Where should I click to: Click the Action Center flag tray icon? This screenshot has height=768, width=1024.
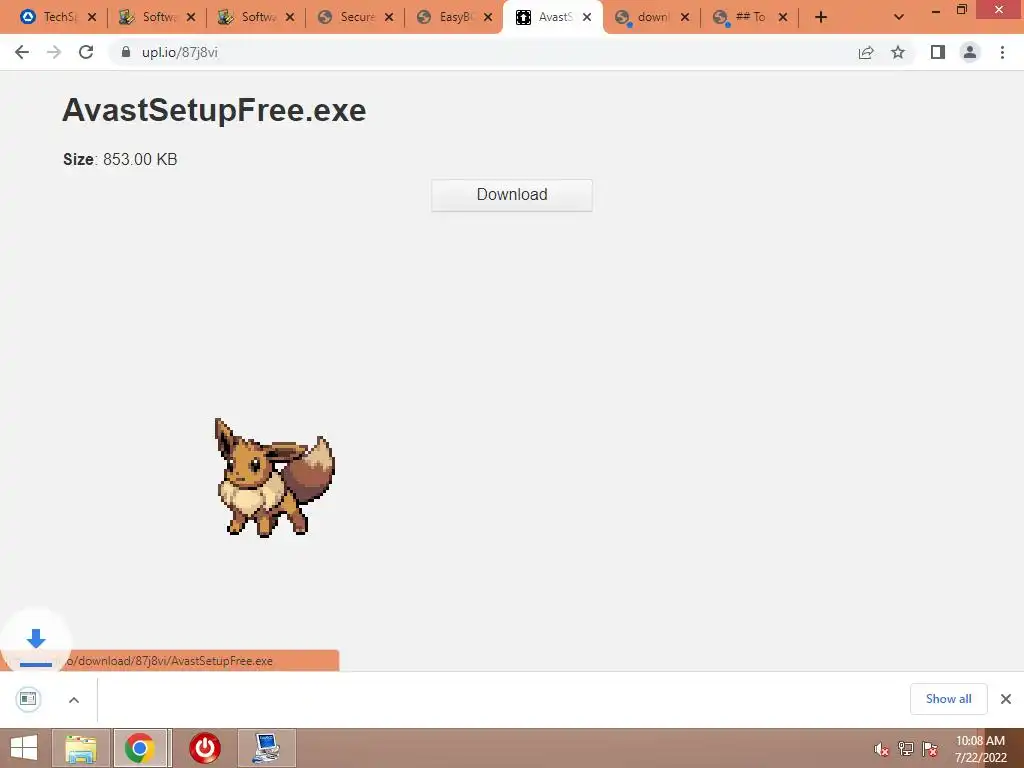[x=929, y=749]
